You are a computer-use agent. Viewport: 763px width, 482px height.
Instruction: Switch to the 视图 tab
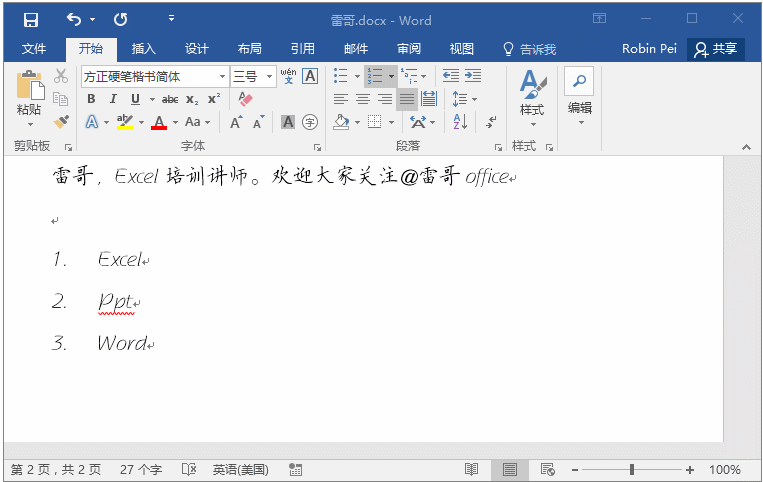click(461, 49)
